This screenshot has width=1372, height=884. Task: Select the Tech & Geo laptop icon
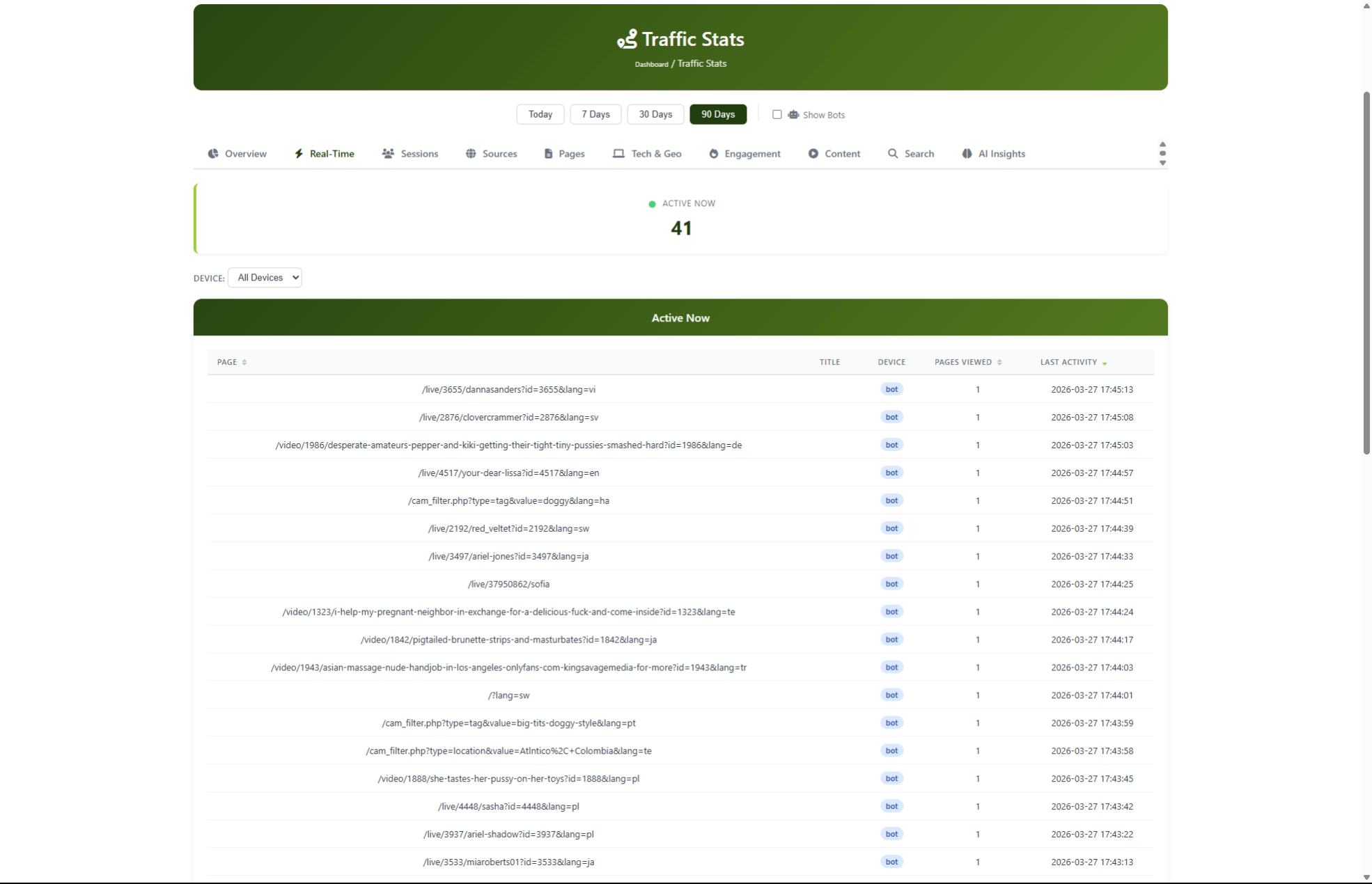pos(617,153)
